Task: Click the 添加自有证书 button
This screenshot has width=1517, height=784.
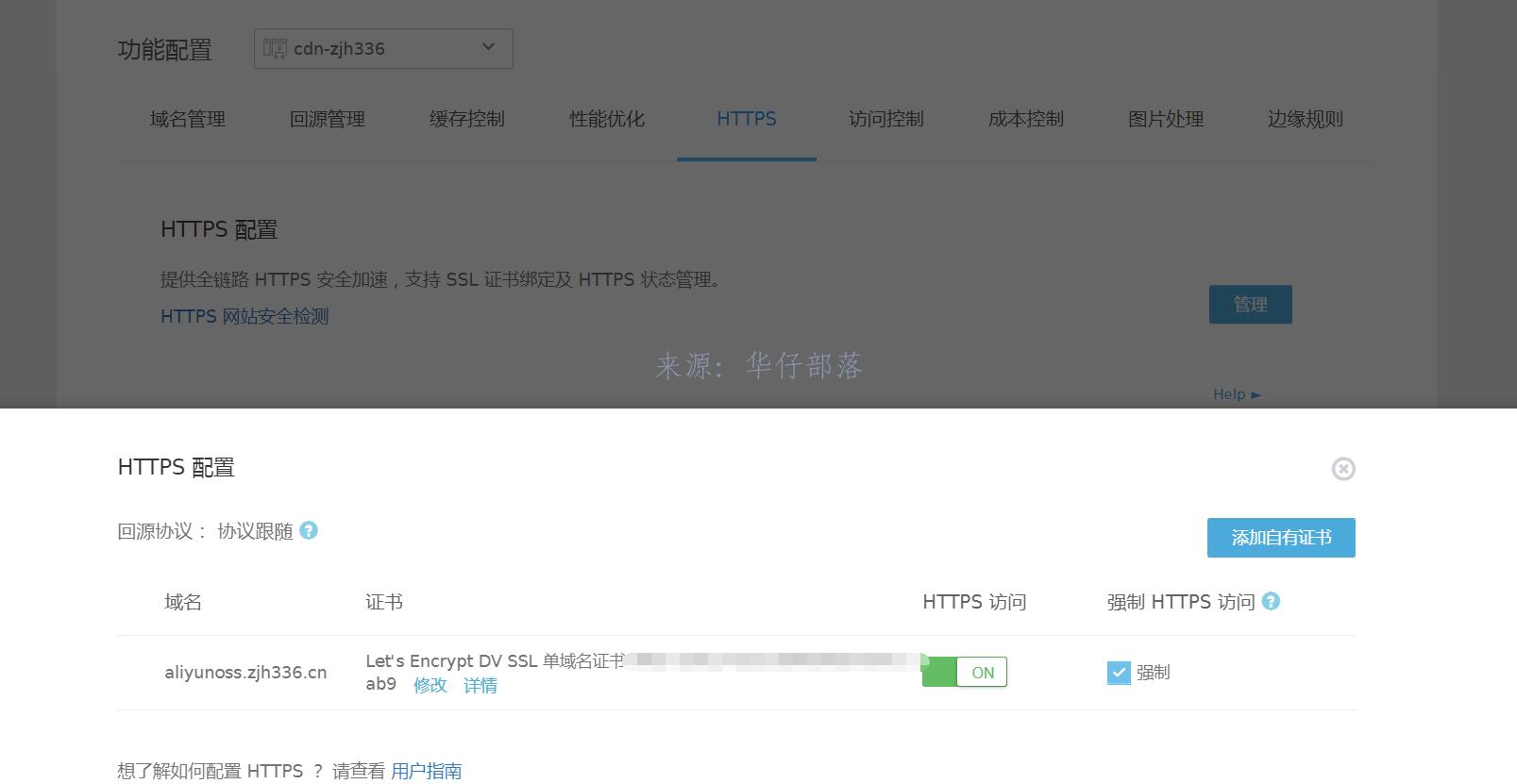Action: click(1281, 538)
